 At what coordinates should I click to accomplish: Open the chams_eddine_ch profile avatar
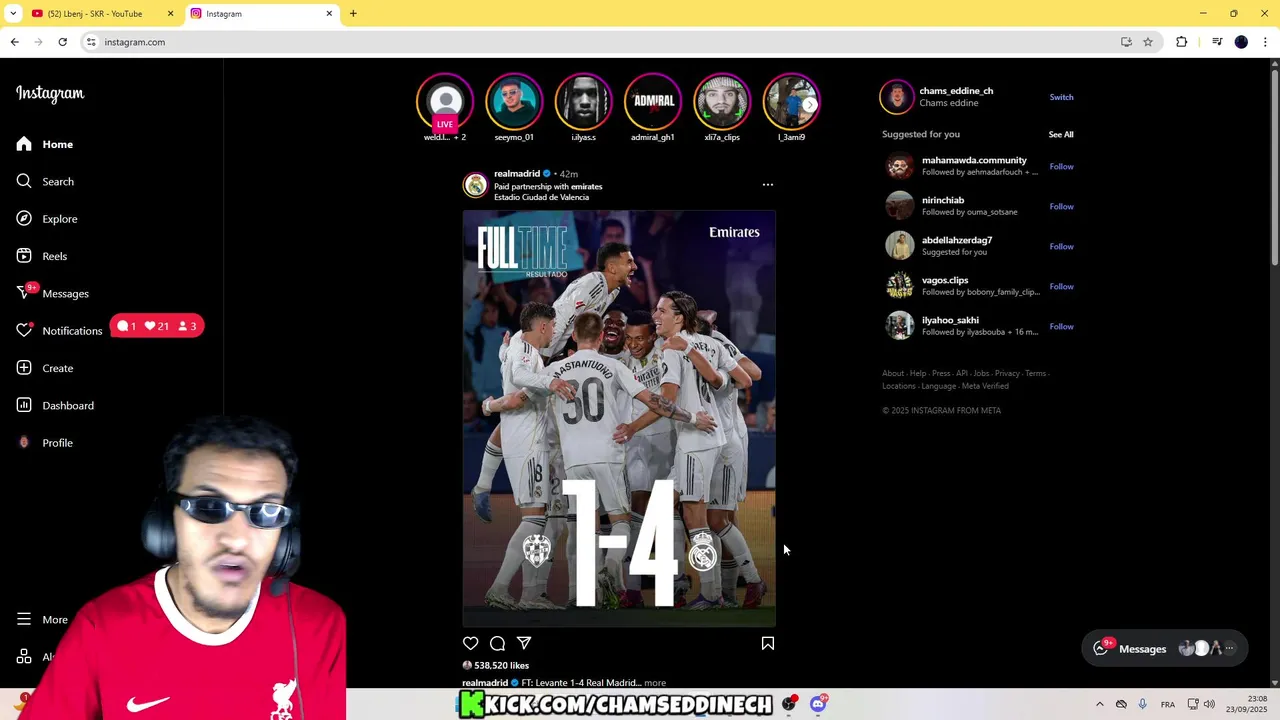[897, 97]
